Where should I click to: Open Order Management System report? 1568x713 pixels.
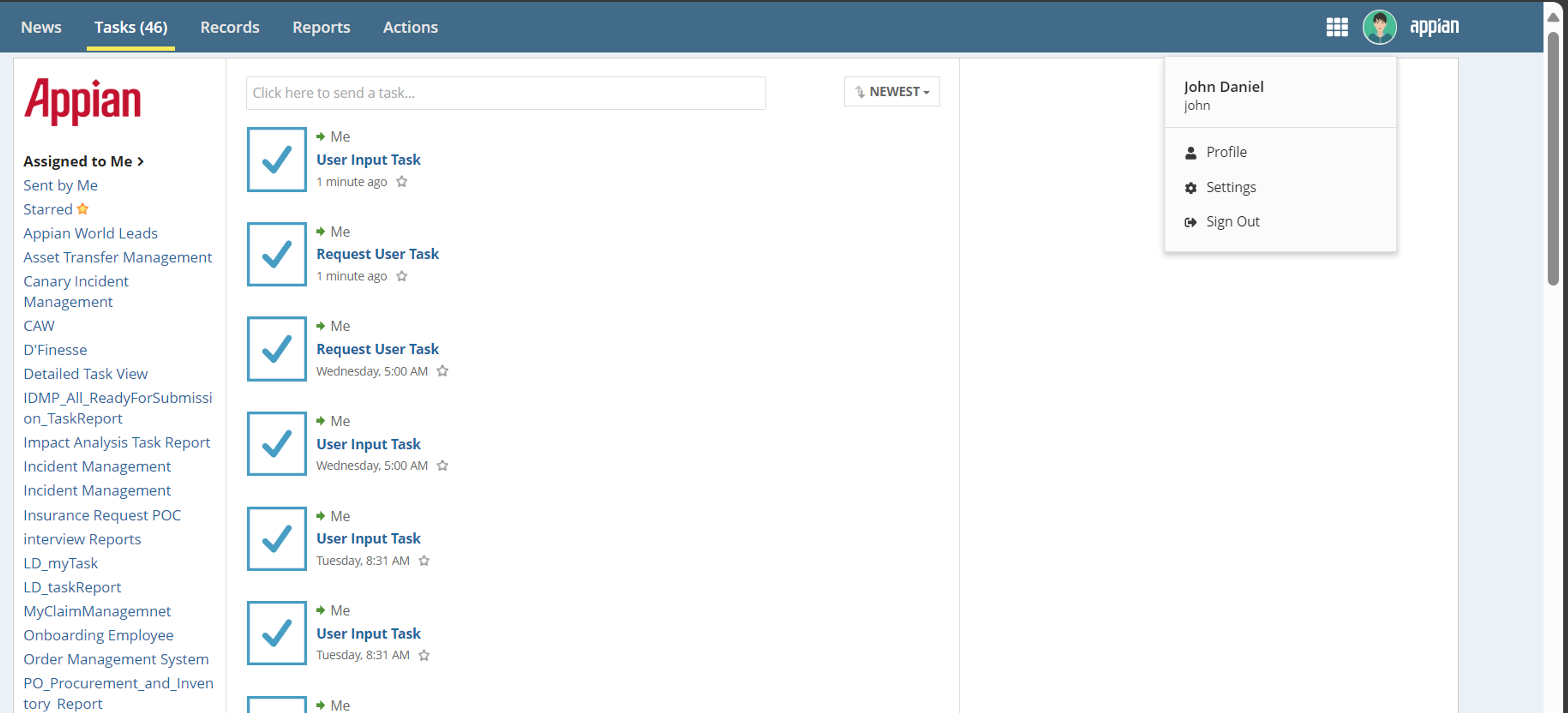click(116, 659)
